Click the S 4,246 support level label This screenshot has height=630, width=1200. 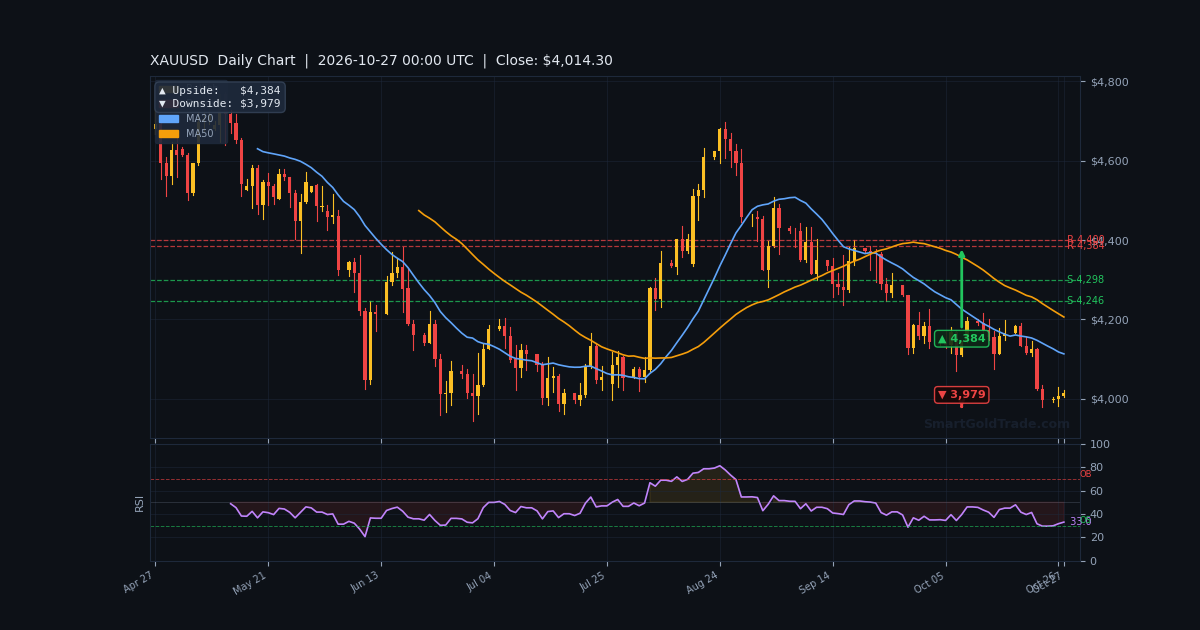[x=1085, y=301]
